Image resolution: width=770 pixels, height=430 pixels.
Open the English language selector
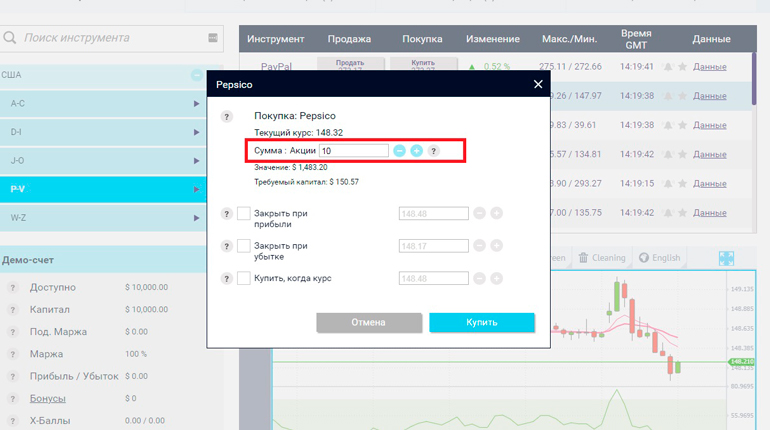[660, 258]
